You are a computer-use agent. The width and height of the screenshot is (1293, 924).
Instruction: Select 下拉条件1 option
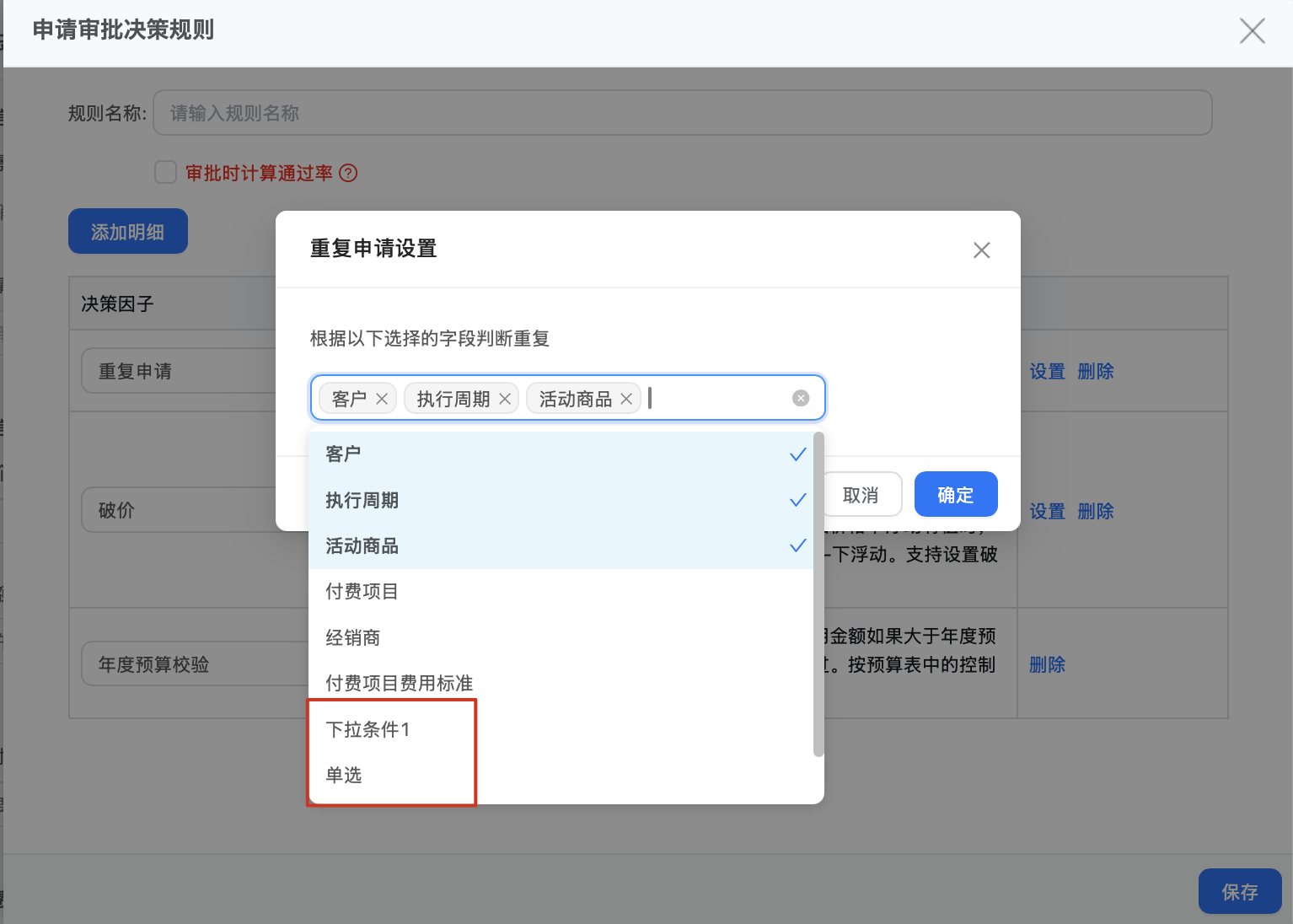coord(561,729)
